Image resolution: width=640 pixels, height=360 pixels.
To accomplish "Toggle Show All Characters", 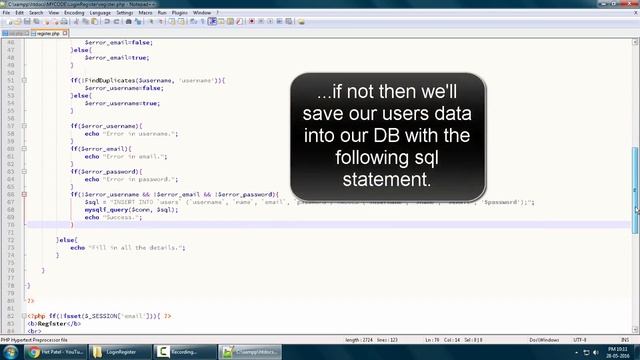I will pyautogui.click(x=202, y=21).
